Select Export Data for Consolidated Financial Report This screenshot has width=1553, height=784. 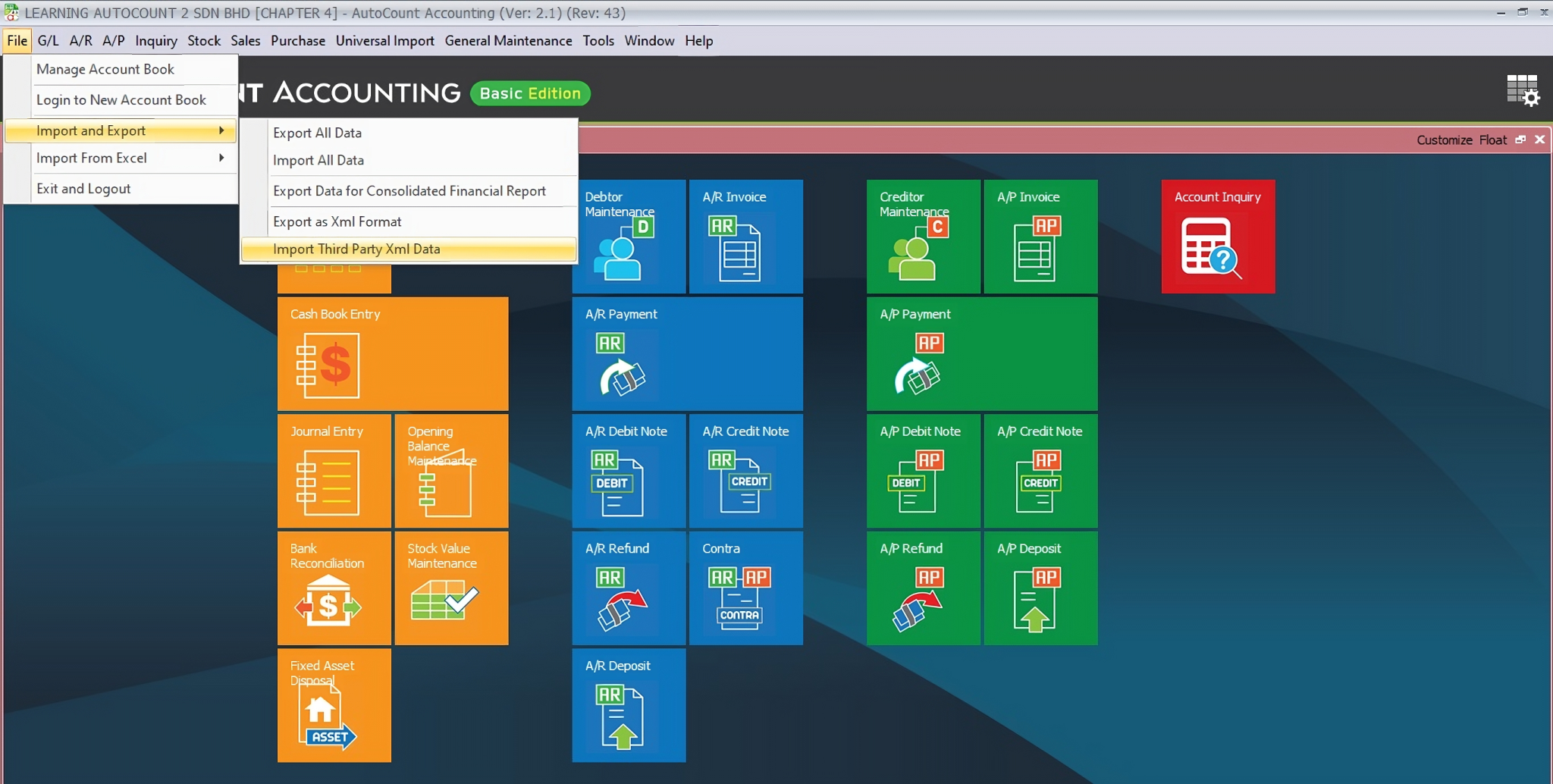click(x=409, y=191)
